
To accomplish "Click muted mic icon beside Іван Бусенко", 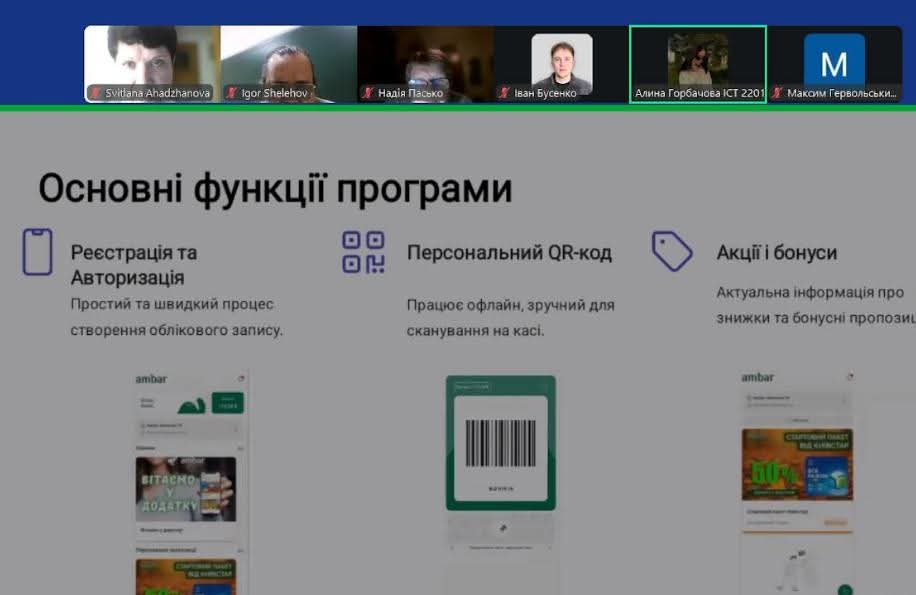I will [504, 93].
